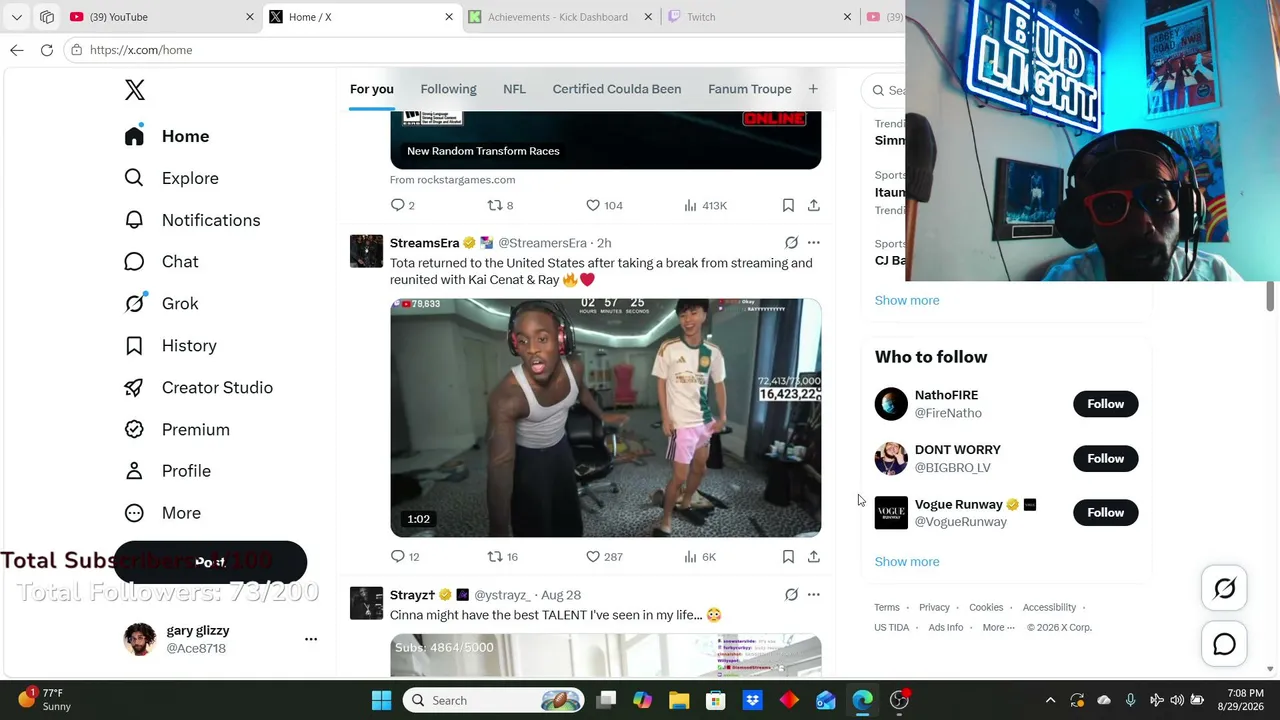Open StreamsEra profile avatar
Screen dimensions: 1280x720
(x=366, y=251)
